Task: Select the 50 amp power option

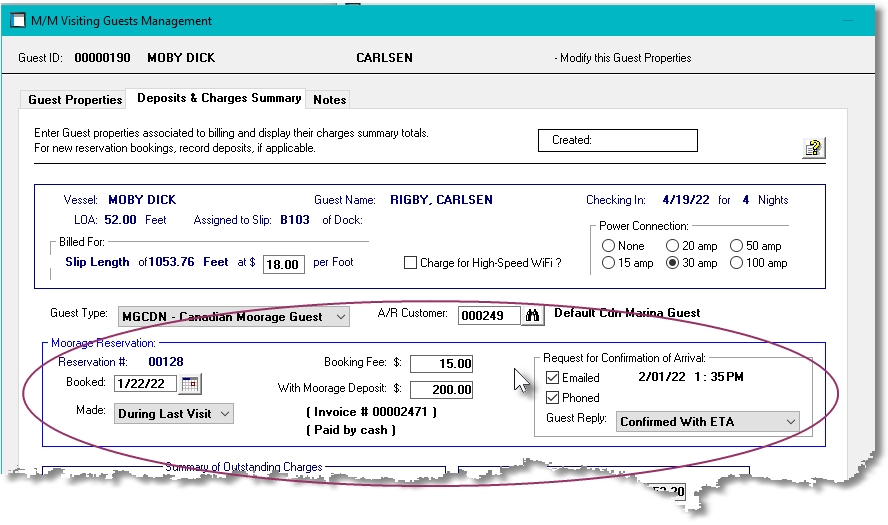Action: pos(736,246)
